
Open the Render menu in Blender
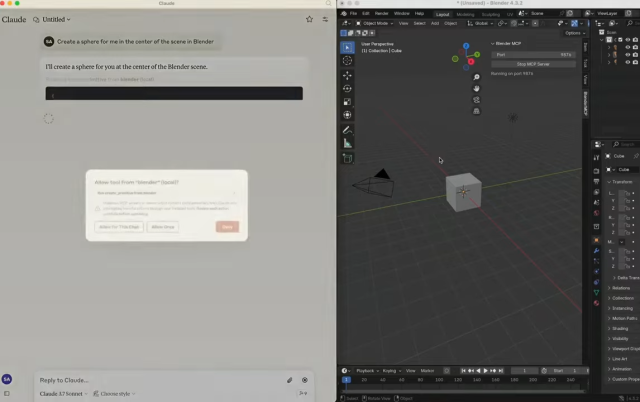(382, 13)
